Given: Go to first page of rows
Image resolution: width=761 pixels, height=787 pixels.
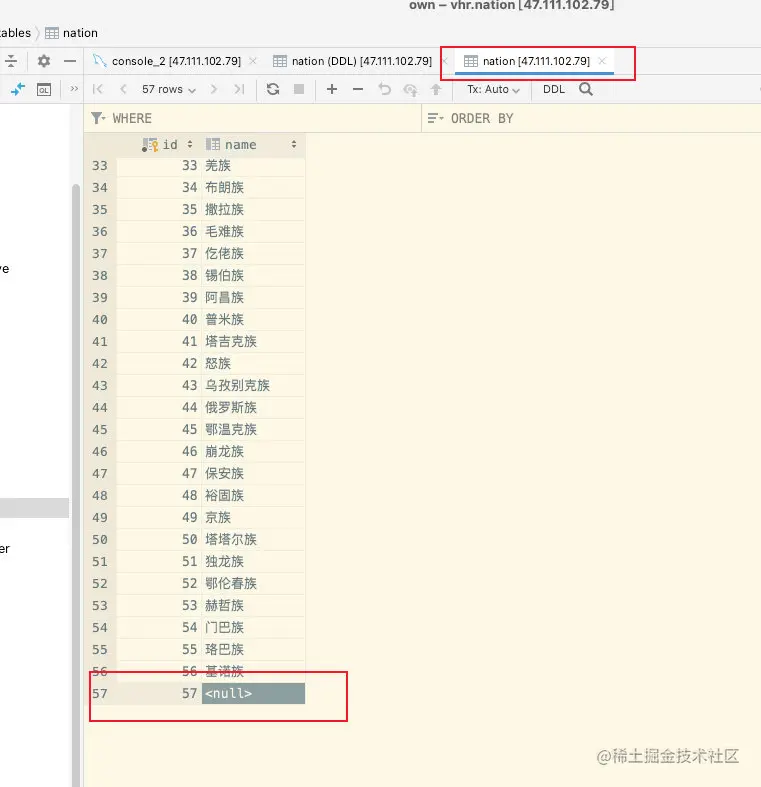Looking at the screenshot, I should pyautogui.click(x=98, y=89).
